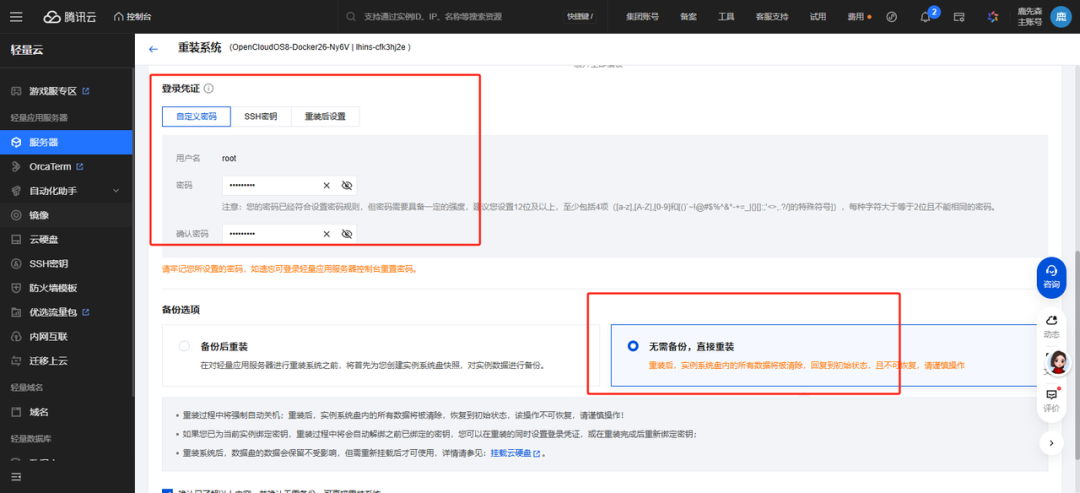Go back with the blue arrow
Screen dimensions: 1080x493
pyautogui.click(x=153, y=49)
